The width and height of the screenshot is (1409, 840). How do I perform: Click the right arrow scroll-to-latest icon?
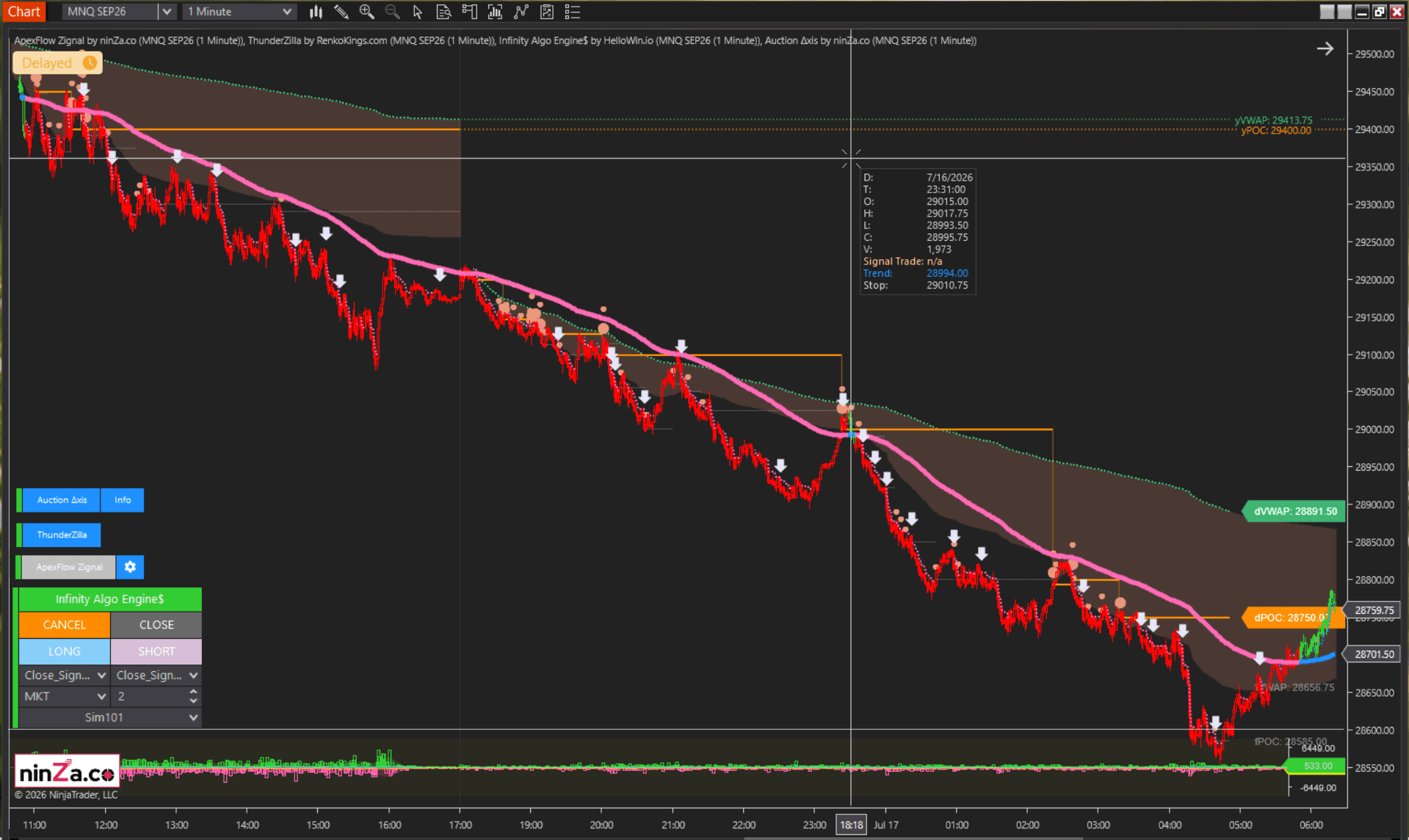1325,48
